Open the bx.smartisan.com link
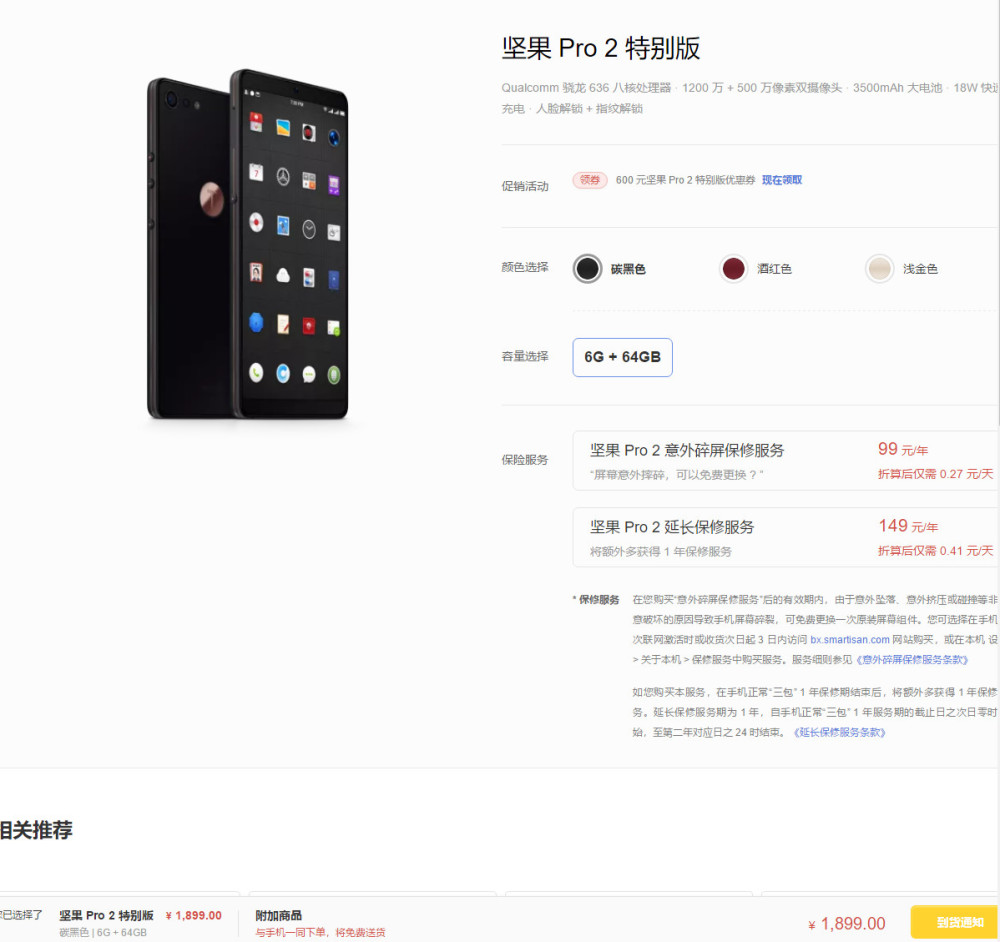1000x942 pixels. [849, 639]
